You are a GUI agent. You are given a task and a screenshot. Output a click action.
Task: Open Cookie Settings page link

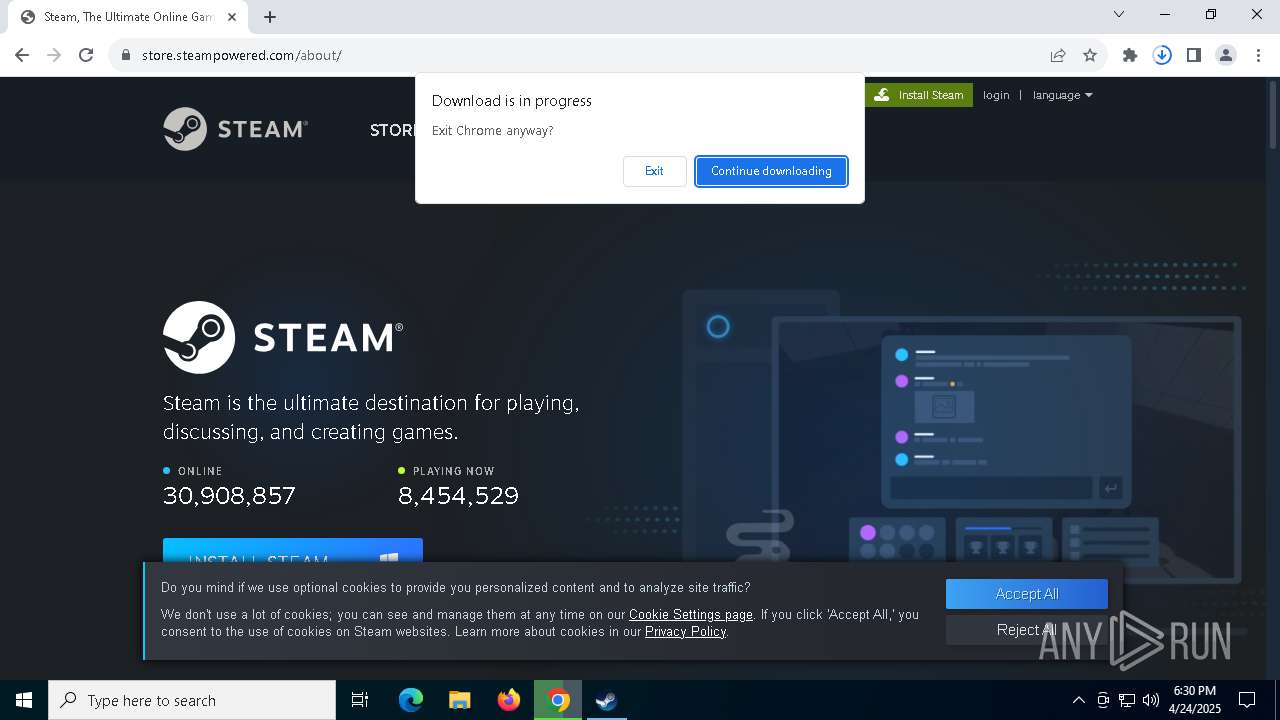tap(691, 615)
